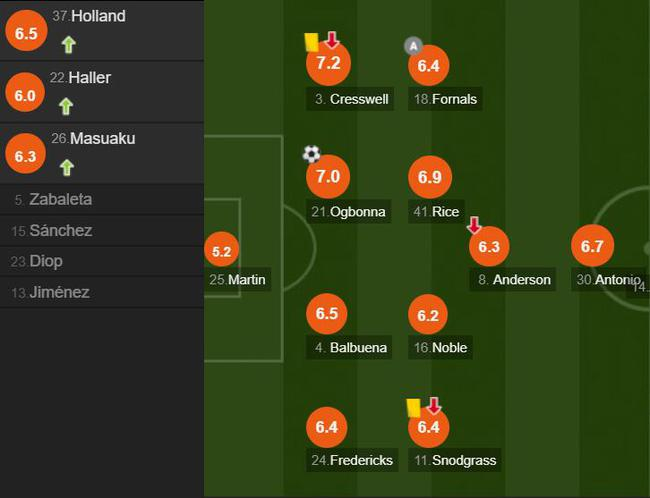Select goalkeeper Martin's 5.2 rating circle
Viewport: 650px width, 498px height.
(x=222, y=252)
